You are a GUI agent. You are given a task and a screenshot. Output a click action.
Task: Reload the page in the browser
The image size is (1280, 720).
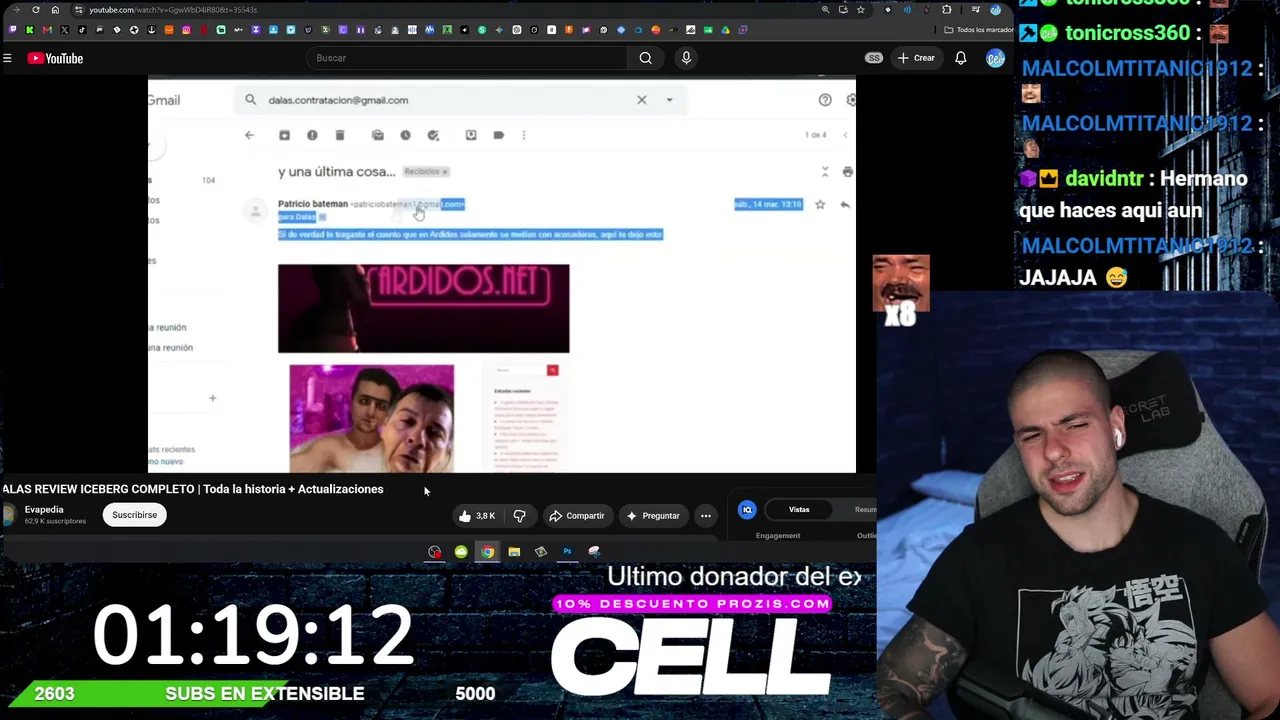tap(36, 10)
